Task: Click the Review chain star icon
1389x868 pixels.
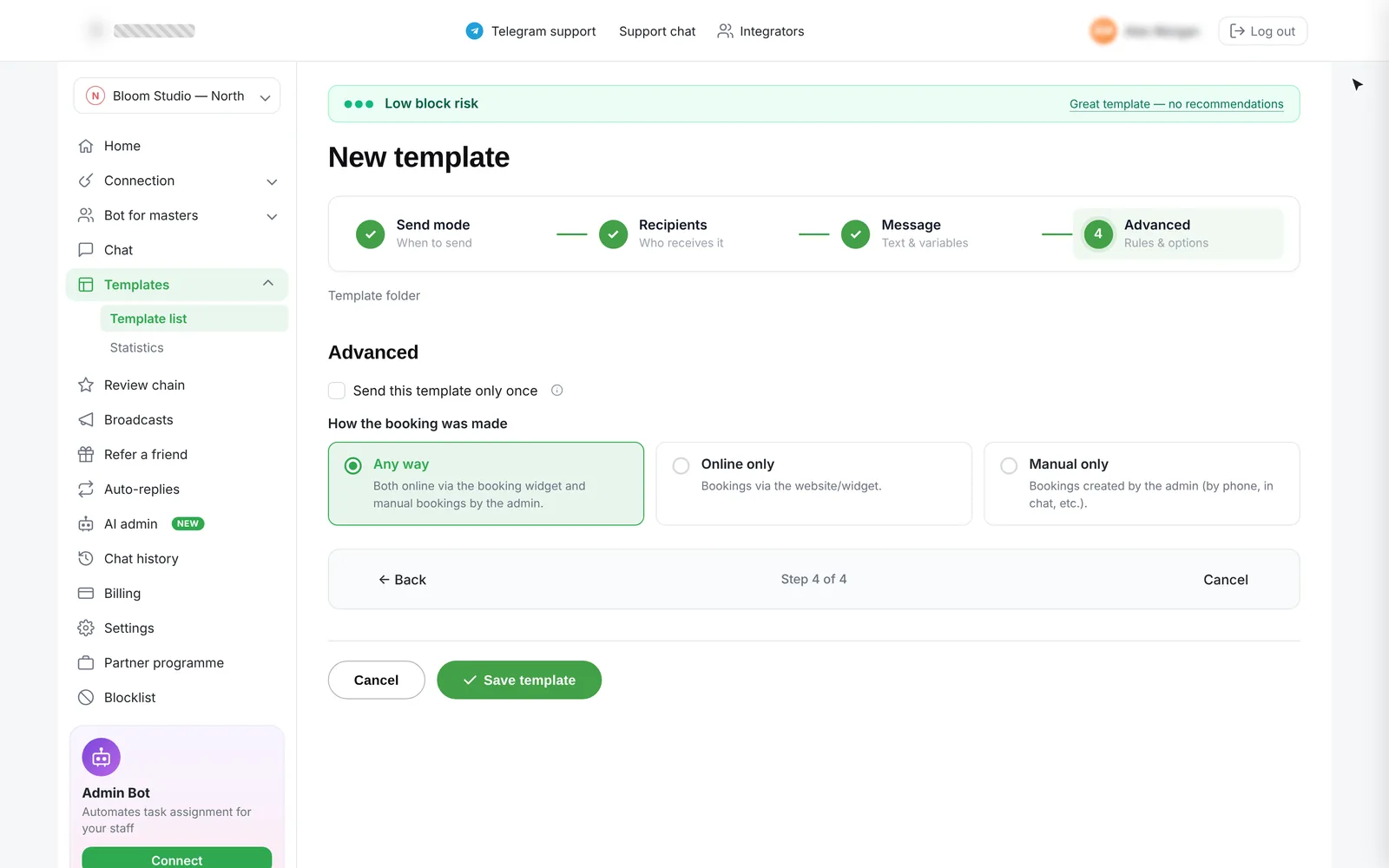Action: click(x=86, y=385)
